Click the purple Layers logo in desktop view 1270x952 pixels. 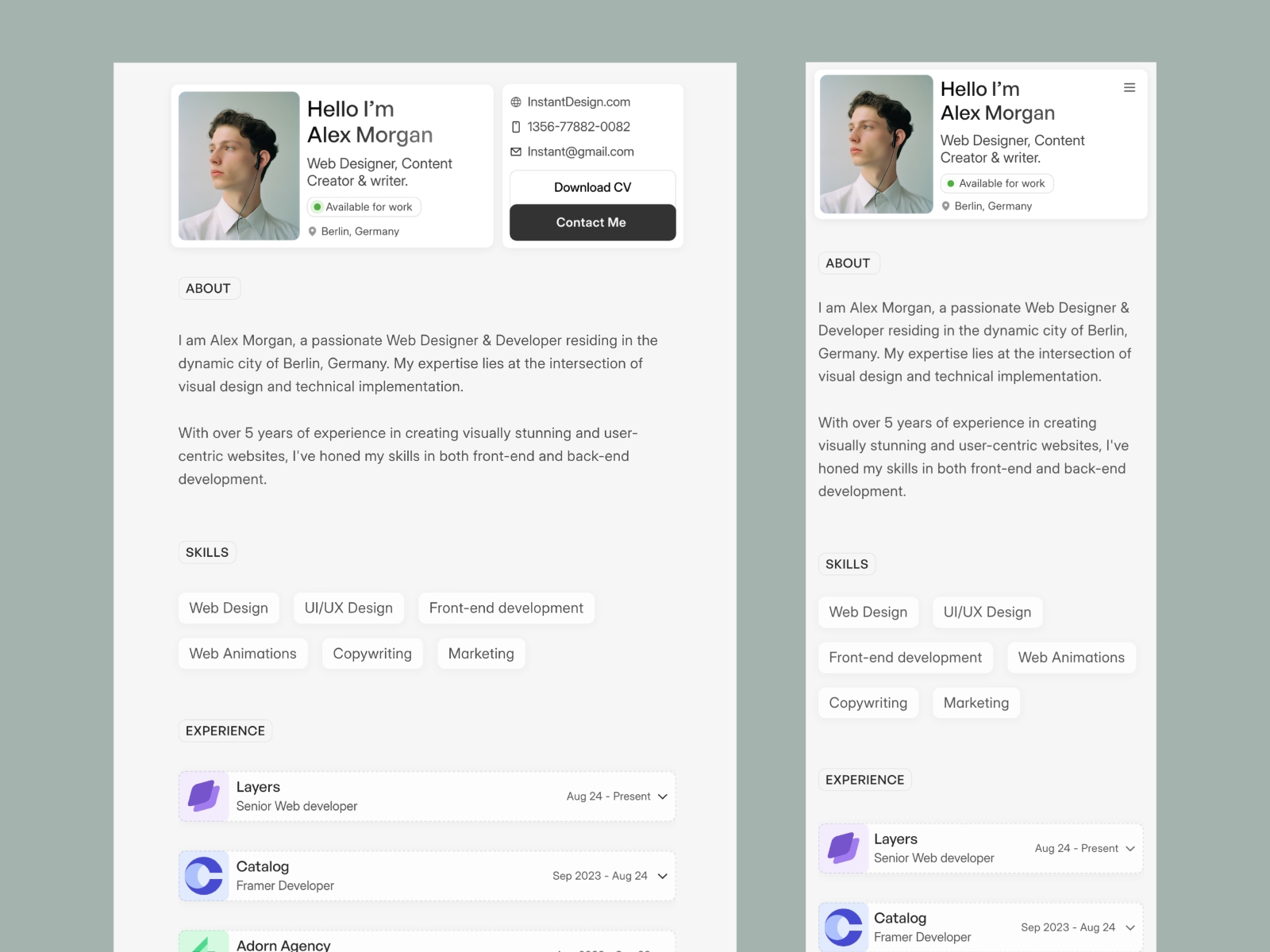pos(204,797)
